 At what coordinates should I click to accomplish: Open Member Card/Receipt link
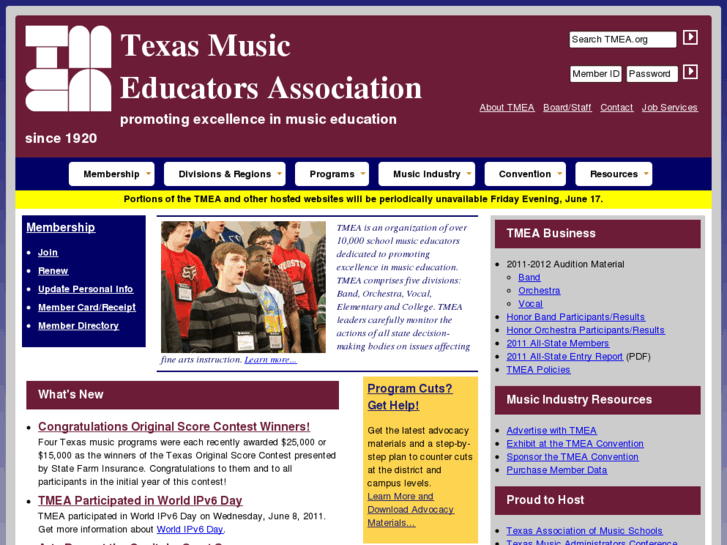[87, 308]
